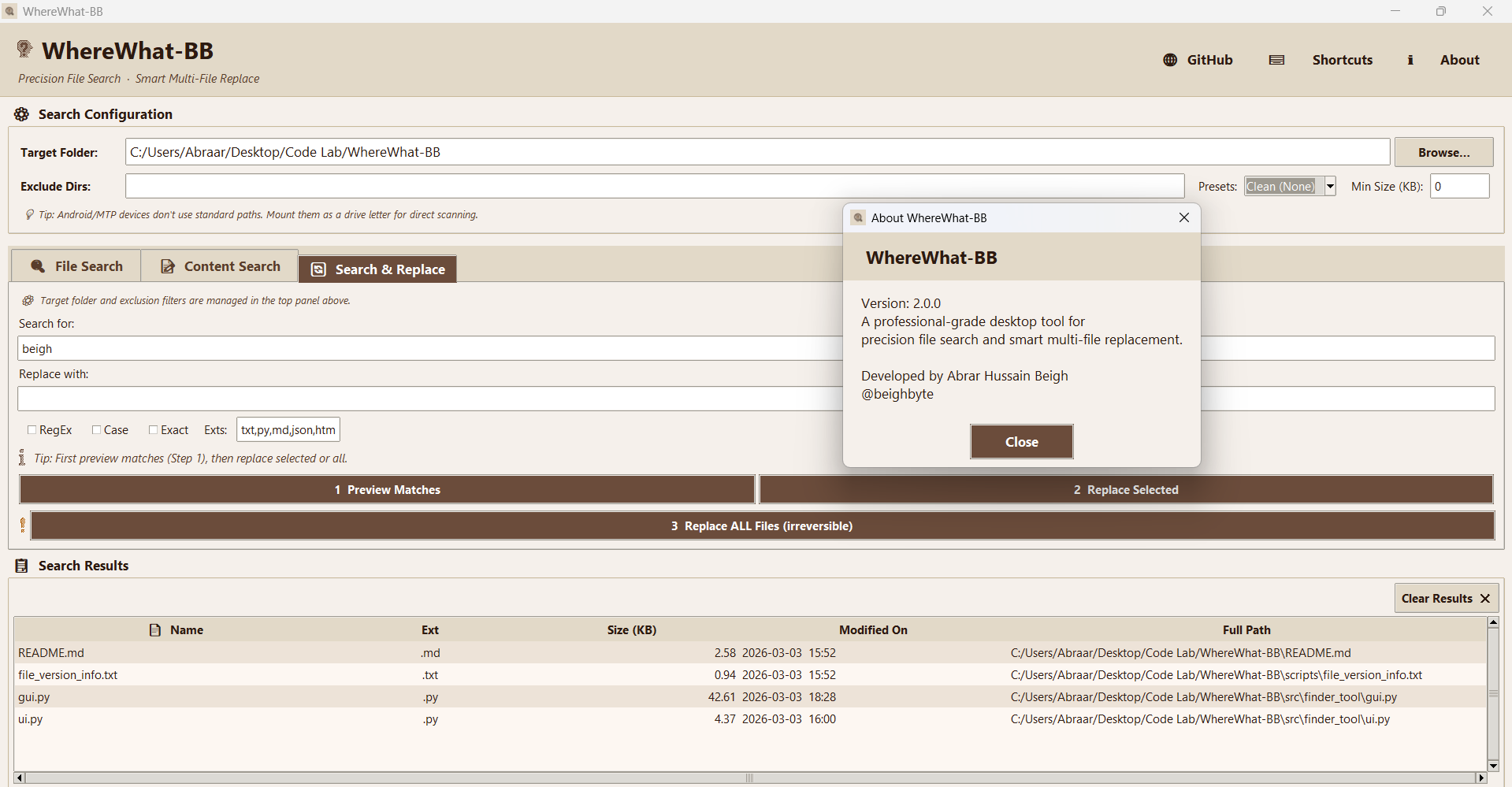Click the Search Results list icon
This screenshot has width=1512, height=787.
22,566
